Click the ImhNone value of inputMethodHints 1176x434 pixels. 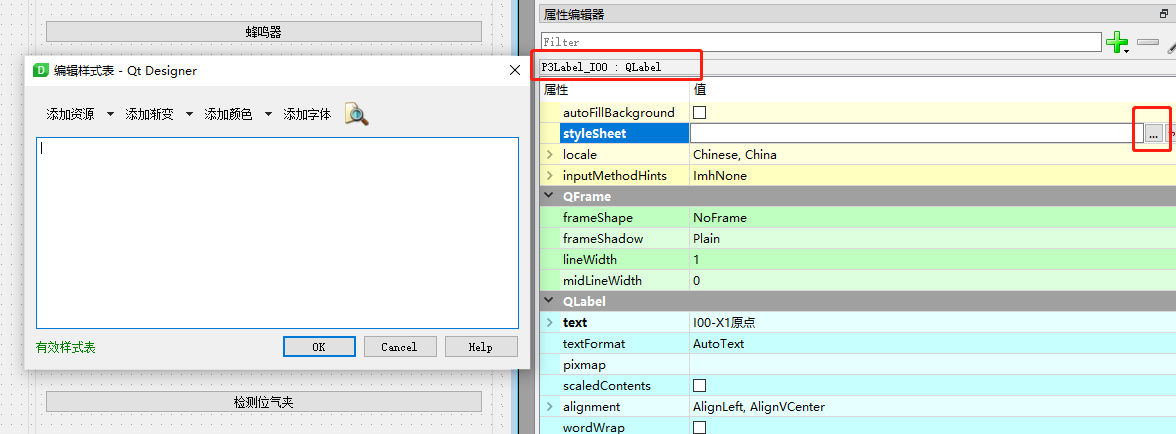pos(720,175)
